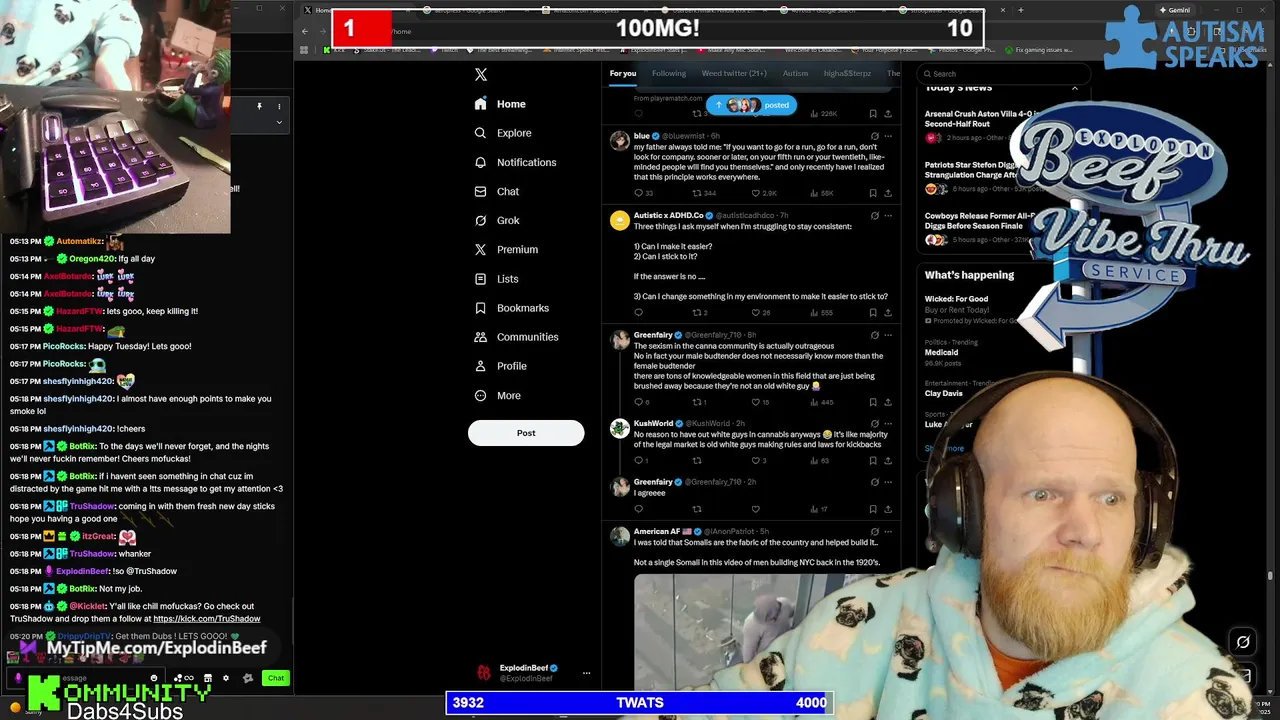
Task: Open the kick.com/TruShadow link in chat
Action: (206, 619)
